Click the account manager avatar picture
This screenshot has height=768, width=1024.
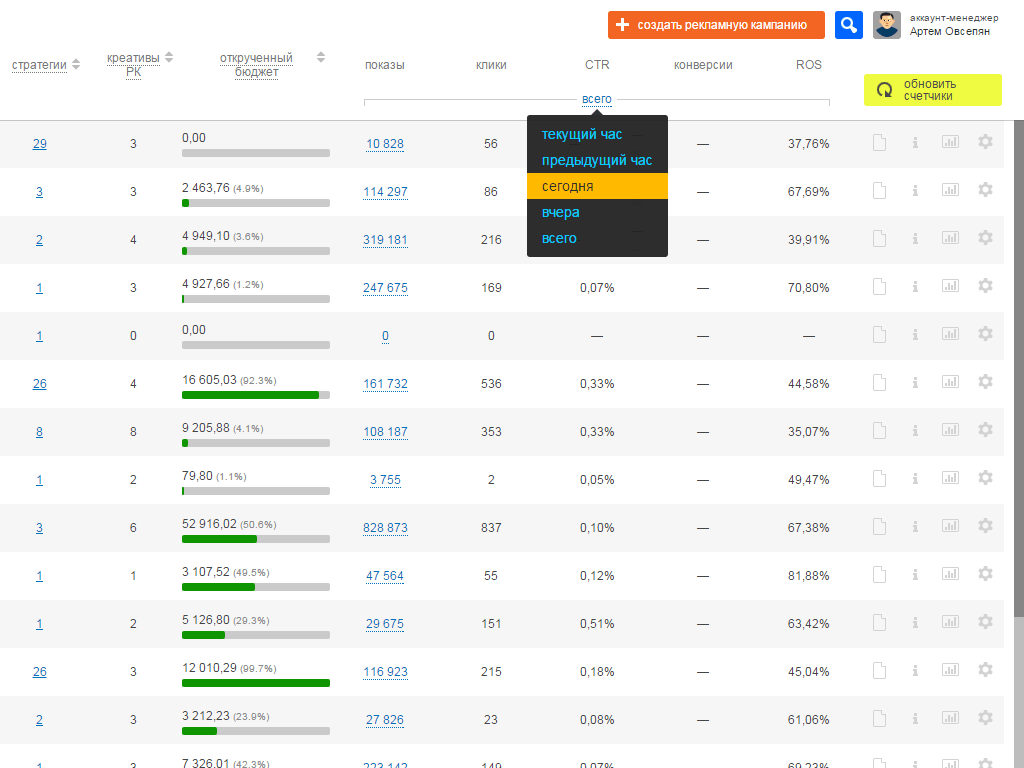[x=887, y=25]
